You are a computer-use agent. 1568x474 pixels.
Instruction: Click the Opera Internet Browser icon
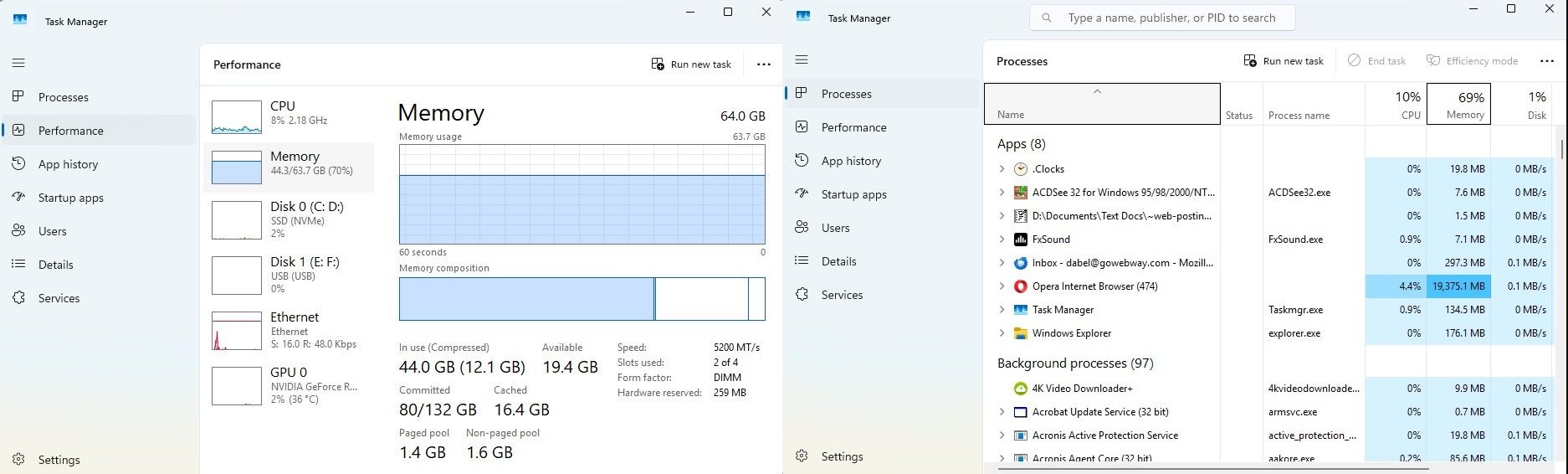1020,286
